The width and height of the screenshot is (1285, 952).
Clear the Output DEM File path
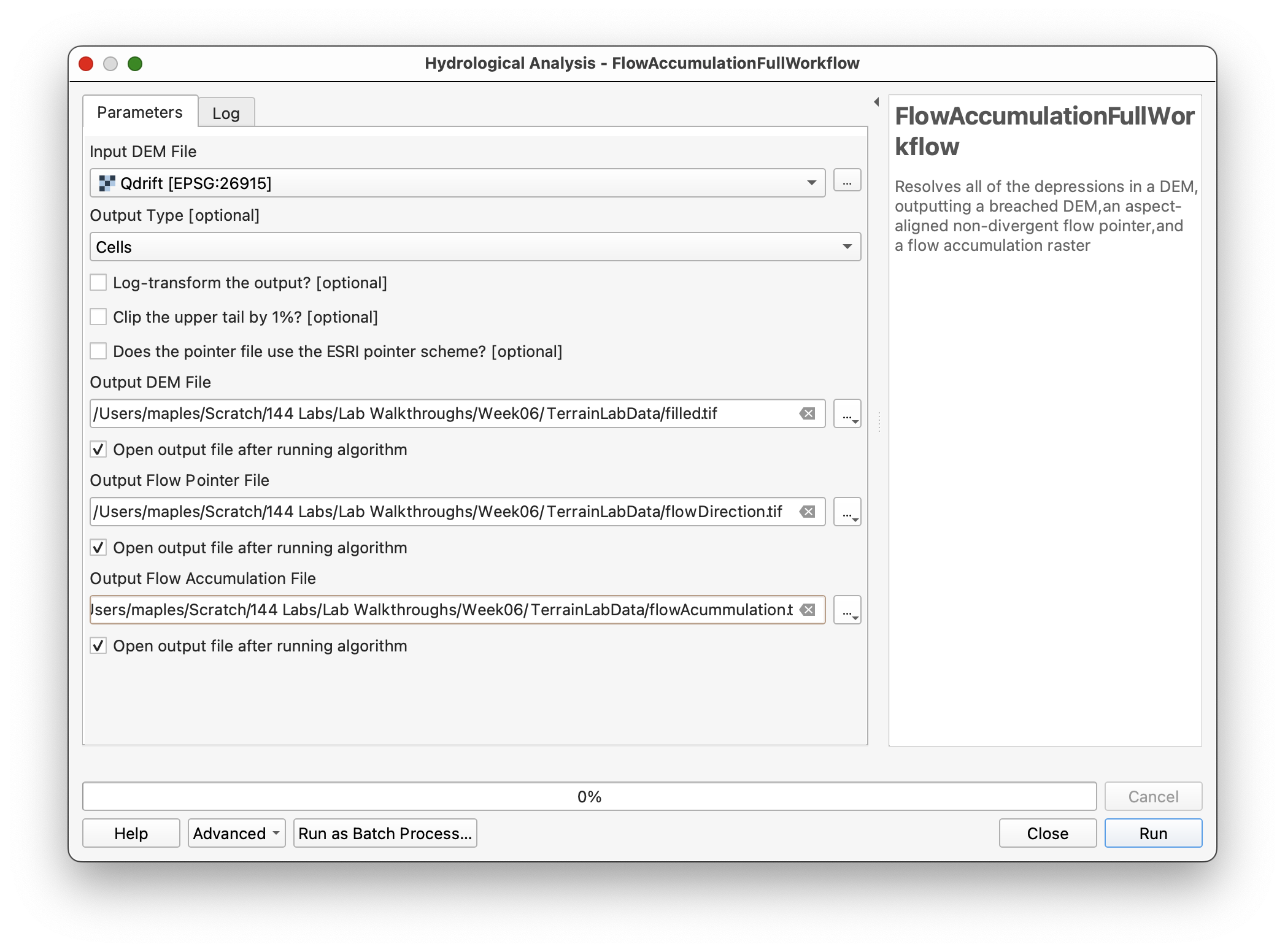click(808, 413)
